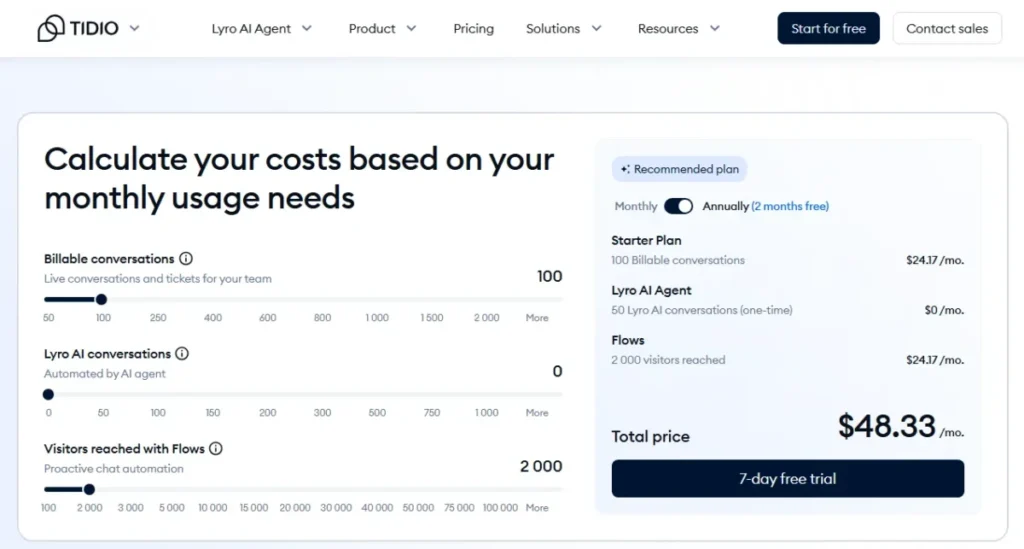Click the sparkle icon in Recommended plan badge
The width and height of the screenshot is (1024, 549).
click(625, 169)
